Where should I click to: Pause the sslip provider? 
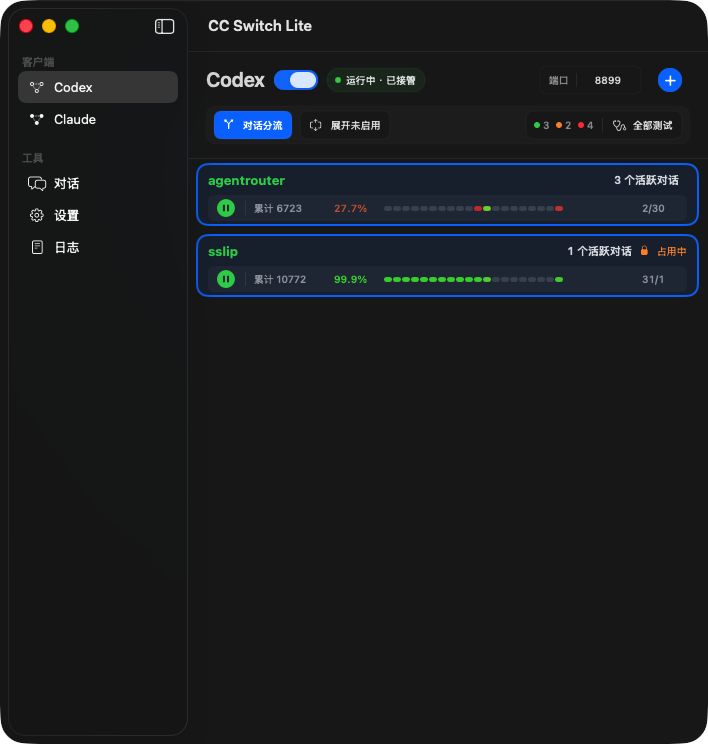[x=226, y=279]
